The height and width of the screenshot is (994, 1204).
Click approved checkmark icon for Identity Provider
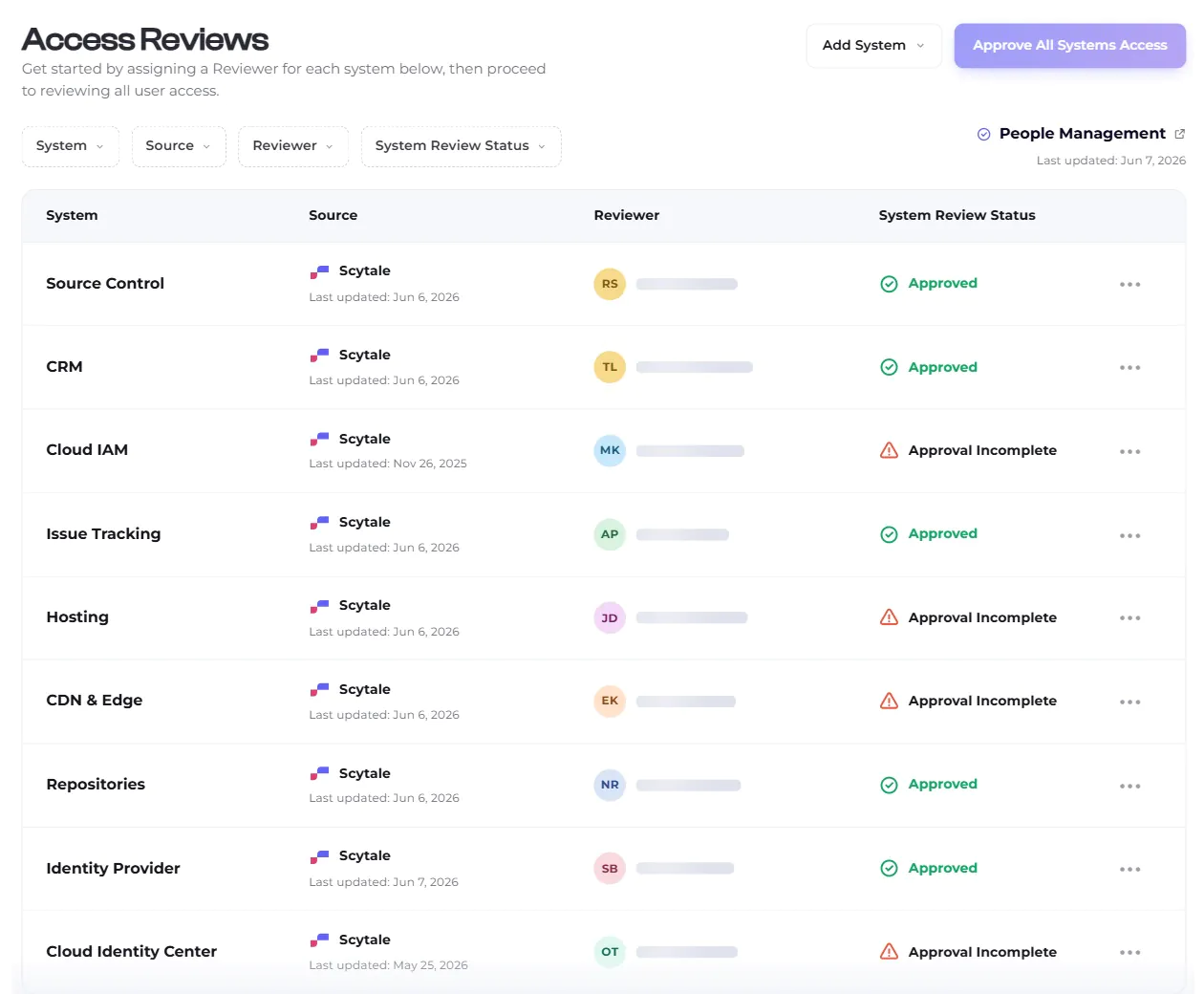pos(889,868)
